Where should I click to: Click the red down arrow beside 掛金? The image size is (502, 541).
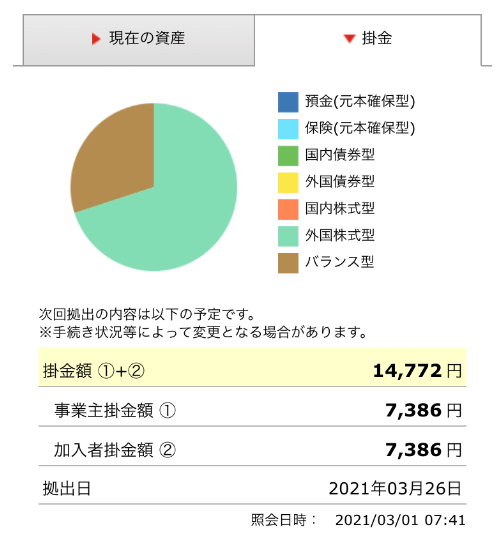click(x=350, y=39)
